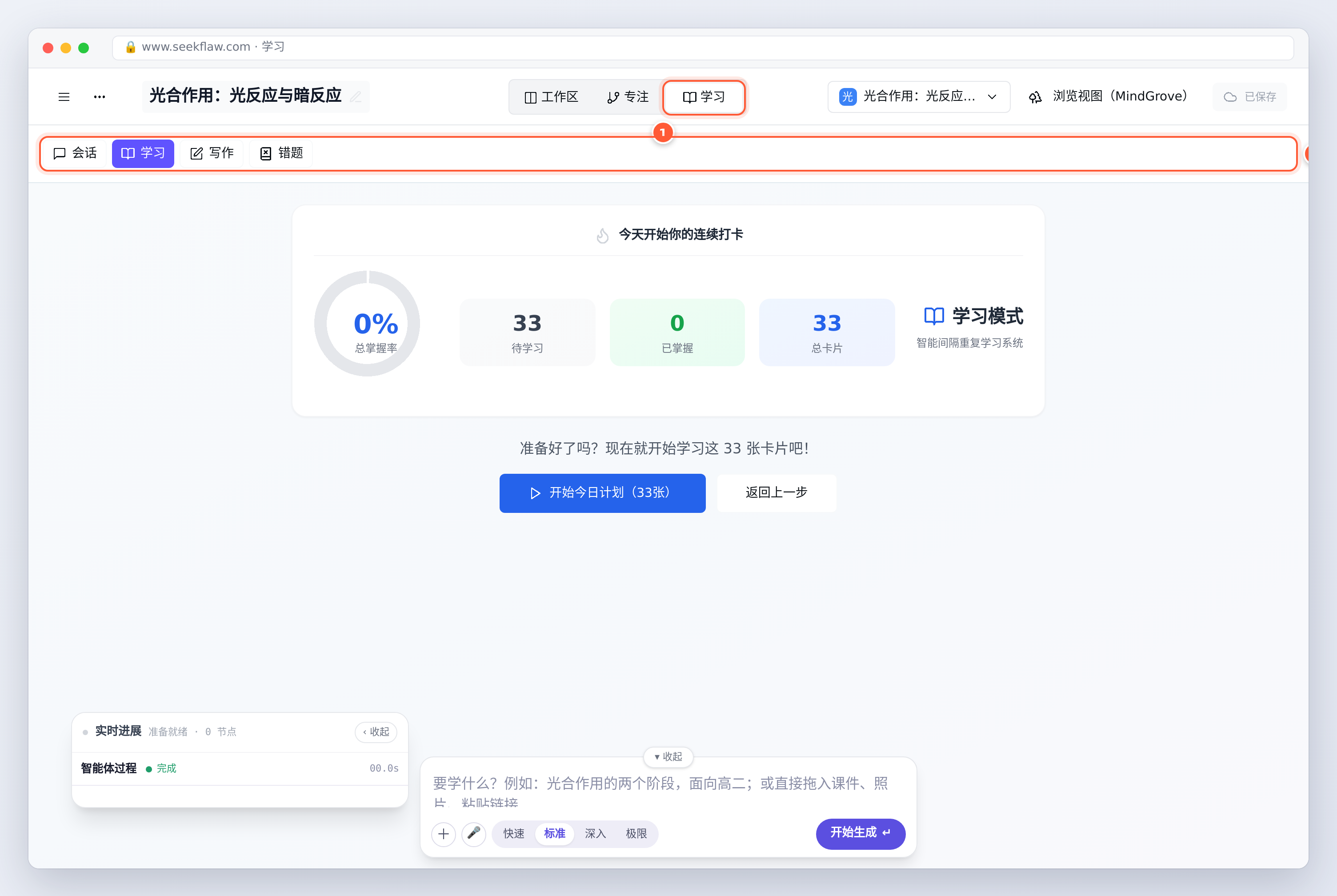The image size is (1337, 896).
Task: Click the 智能体过程 完成 row
Action: point(240,768)
